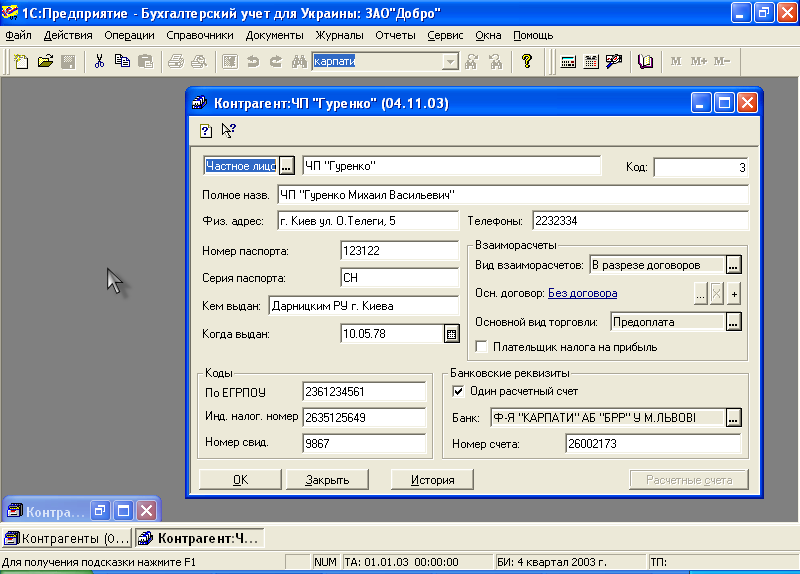Click the M- memory subtract button

click(x=722, y=62)
